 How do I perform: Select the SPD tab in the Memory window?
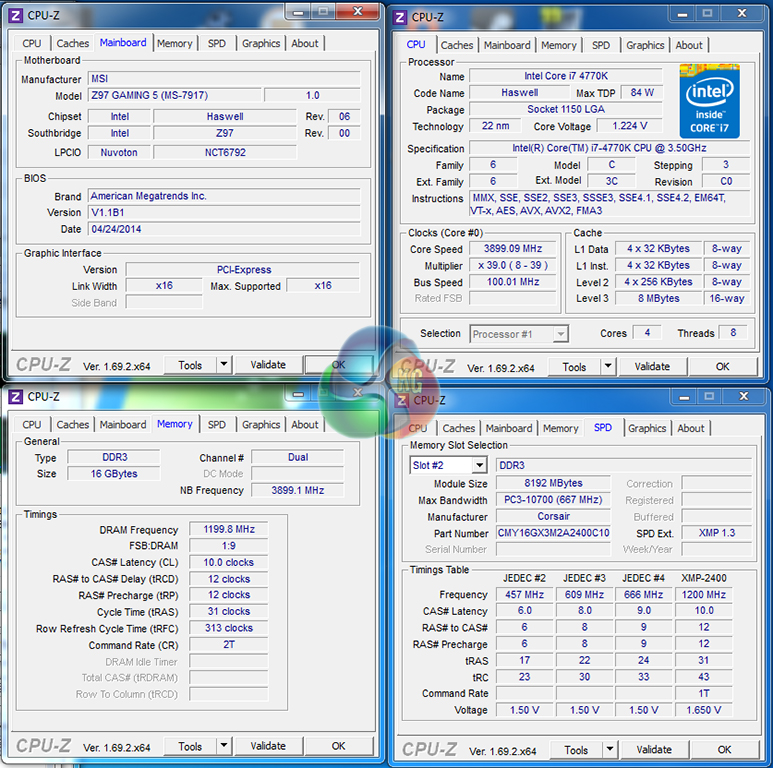coord(217,424)
